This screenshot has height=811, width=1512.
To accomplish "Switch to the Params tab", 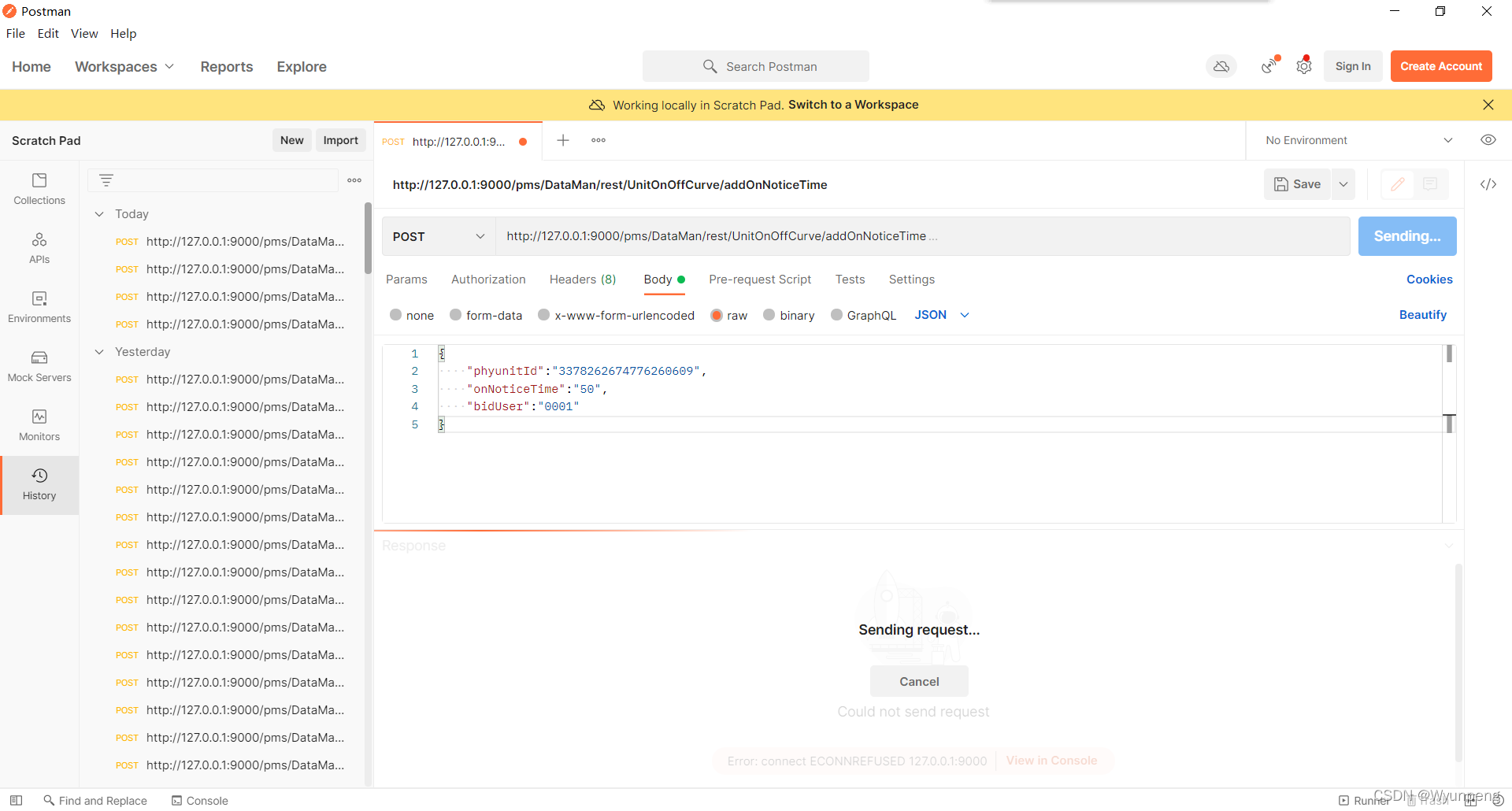I will pos(406,280).
